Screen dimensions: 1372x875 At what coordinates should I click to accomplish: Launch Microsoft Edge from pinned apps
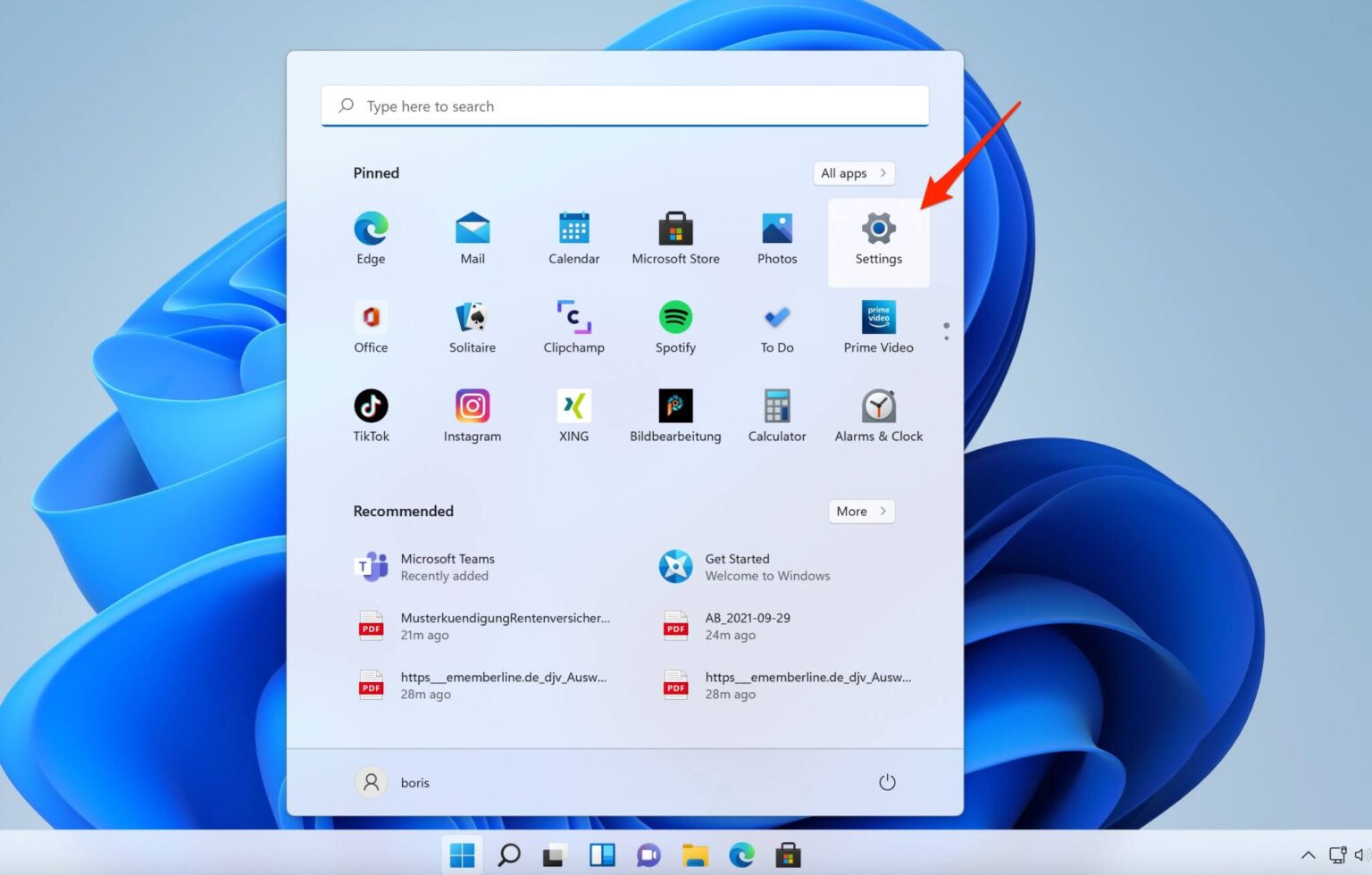point(371,237)
